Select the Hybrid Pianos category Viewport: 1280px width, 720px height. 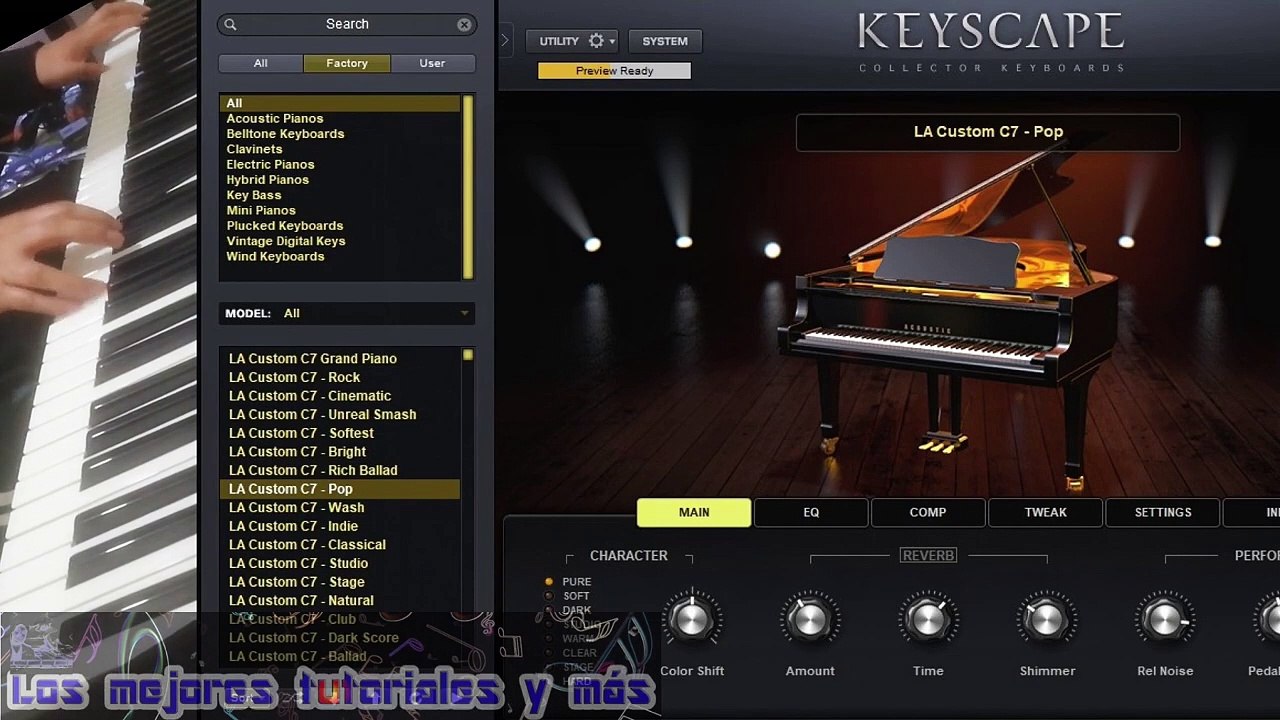coord(340,180)
